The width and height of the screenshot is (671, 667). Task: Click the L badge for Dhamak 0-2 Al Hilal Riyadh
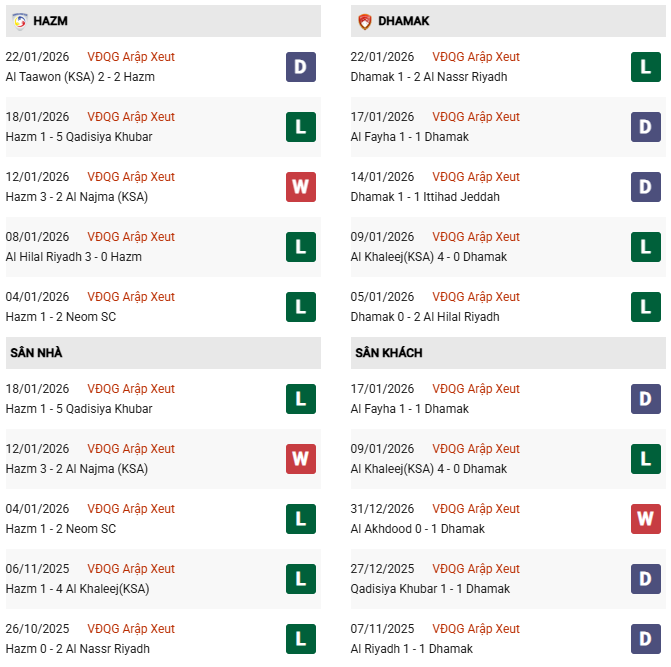click(x=646, y=307)
